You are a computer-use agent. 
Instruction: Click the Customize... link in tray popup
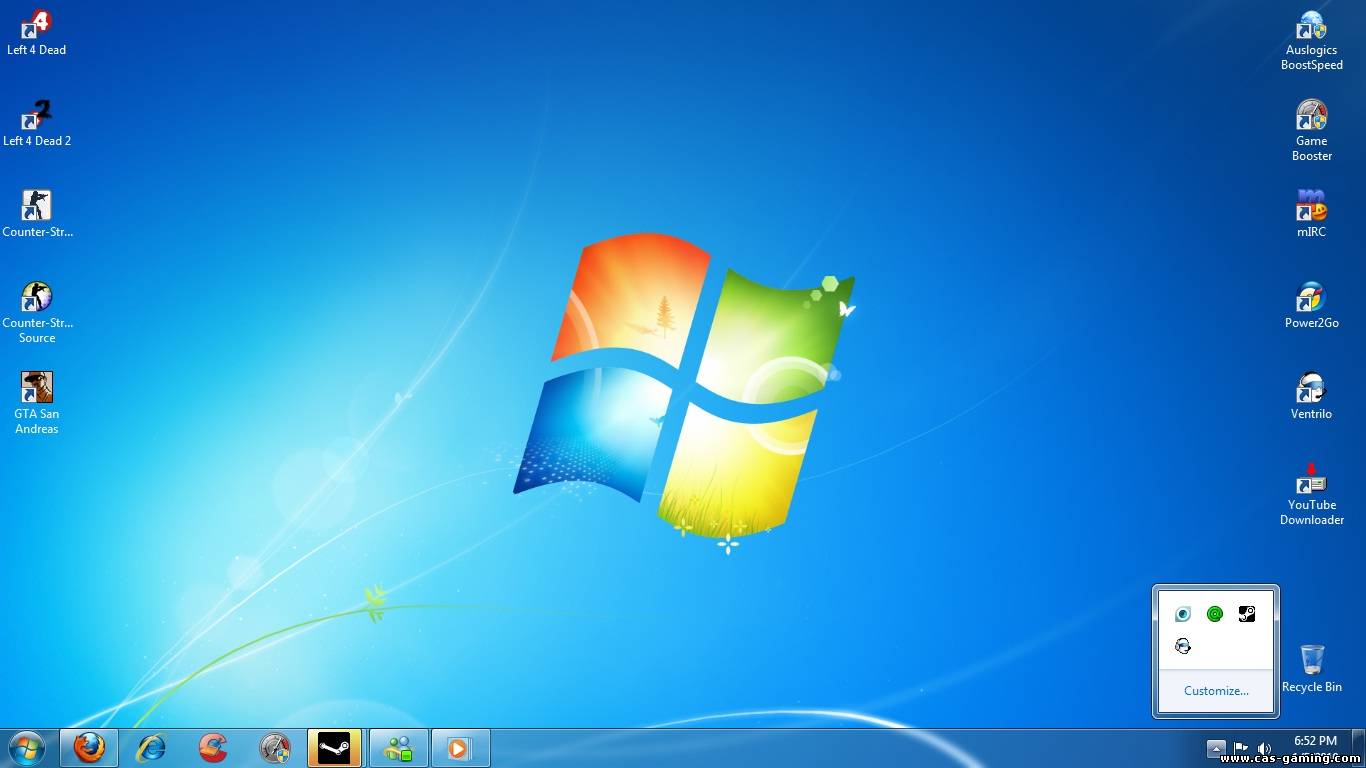(1216, 691)
